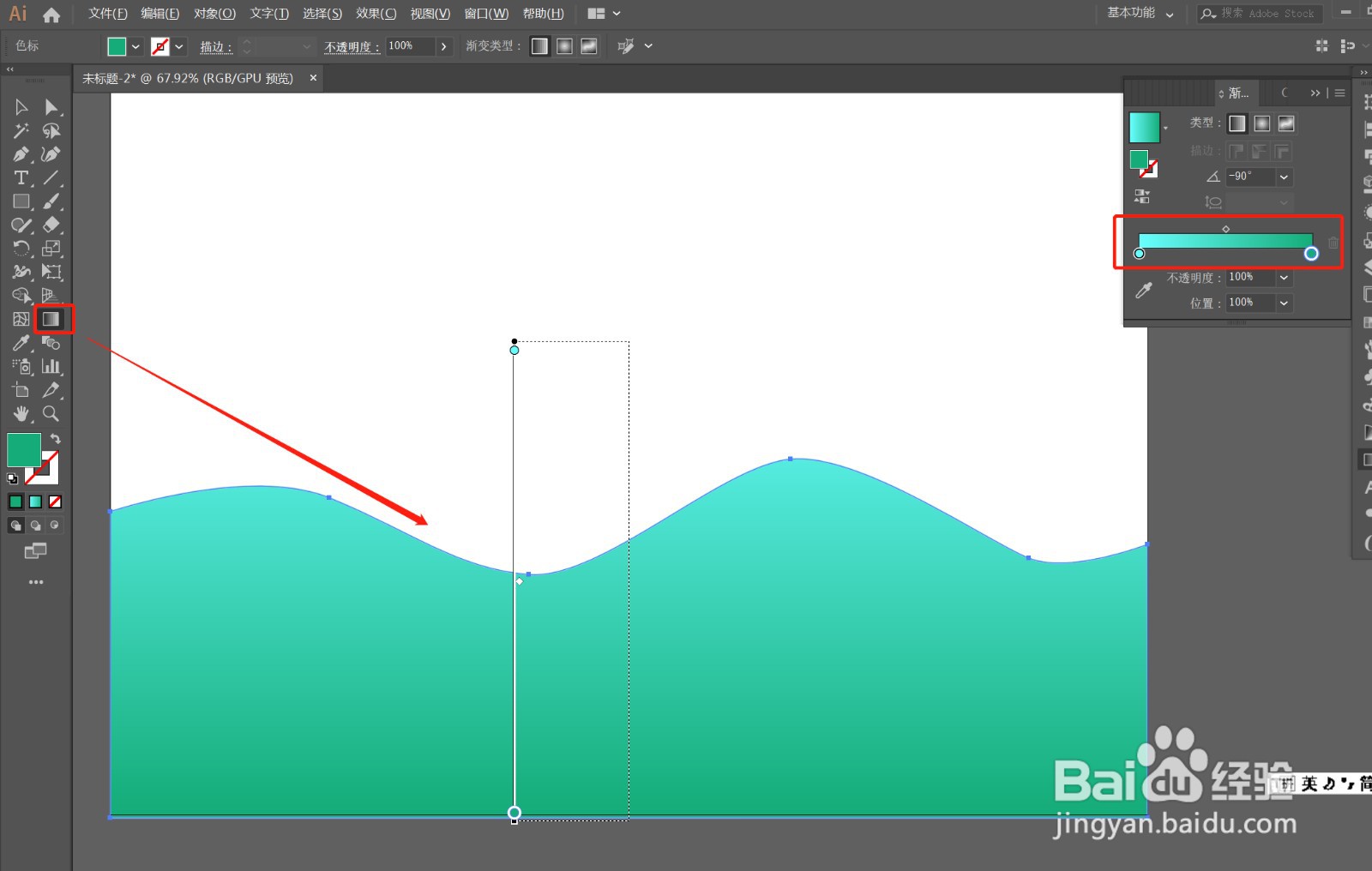Screen dimensions: 1372x871
Task: Choose the Blend tool
Action: [51, 343]
